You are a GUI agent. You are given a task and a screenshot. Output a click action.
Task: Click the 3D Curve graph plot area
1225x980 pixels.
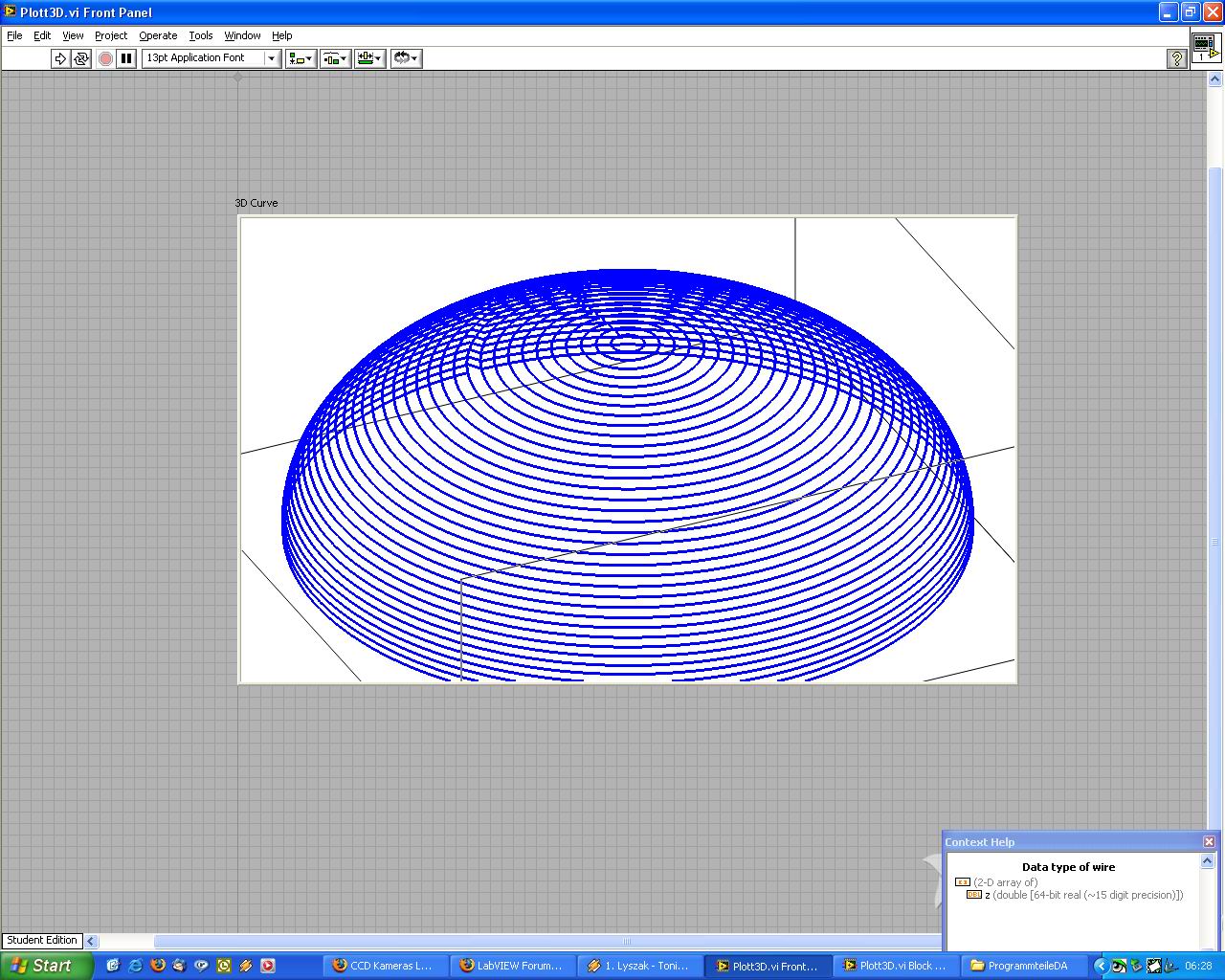(627, 450)
